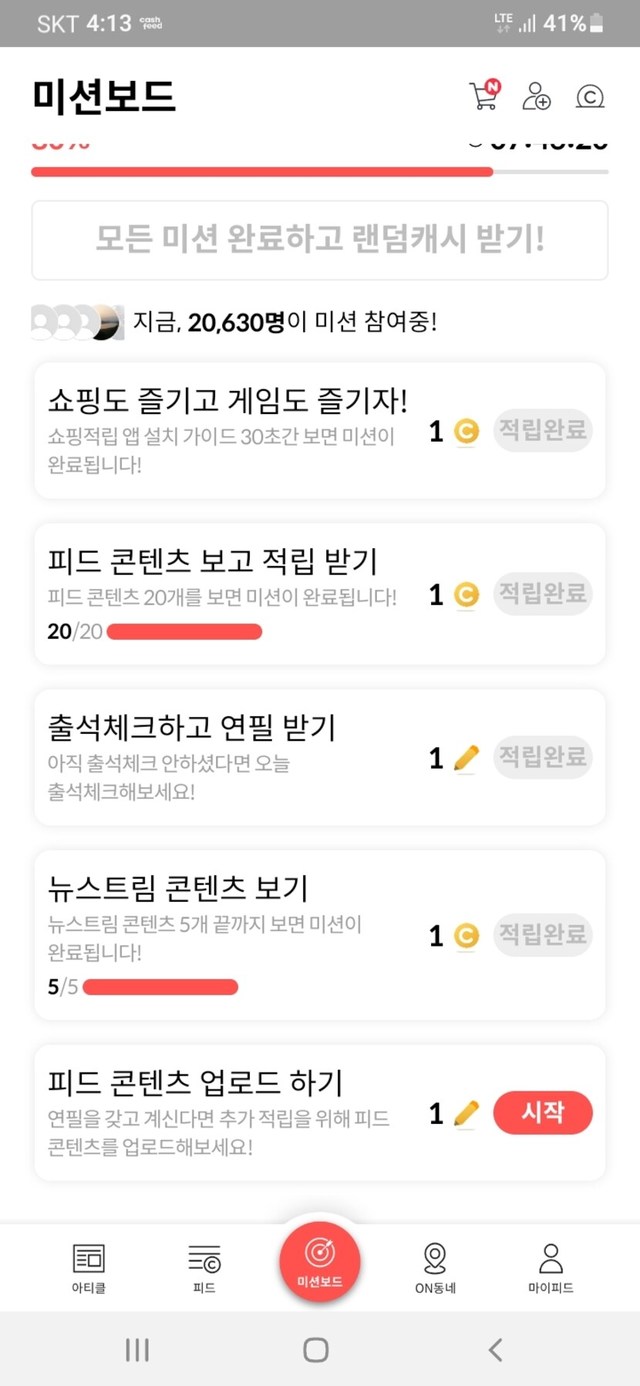
Task: Tap 모든 미션 완료하고 랜덤캐시 받기 button
Action: point(320,240)
